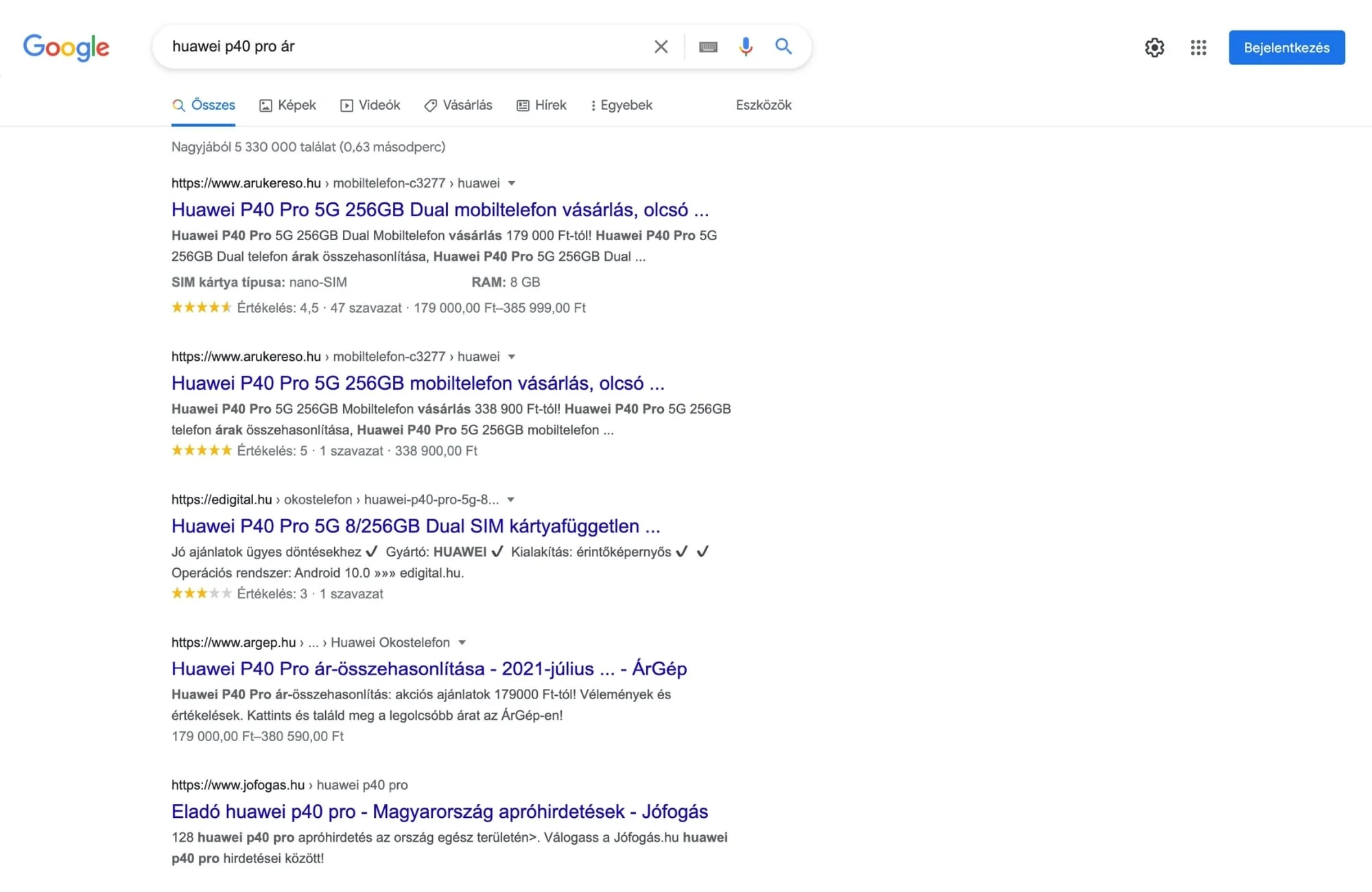Open the on-screen keyboard input tool

tap(708, 47)
